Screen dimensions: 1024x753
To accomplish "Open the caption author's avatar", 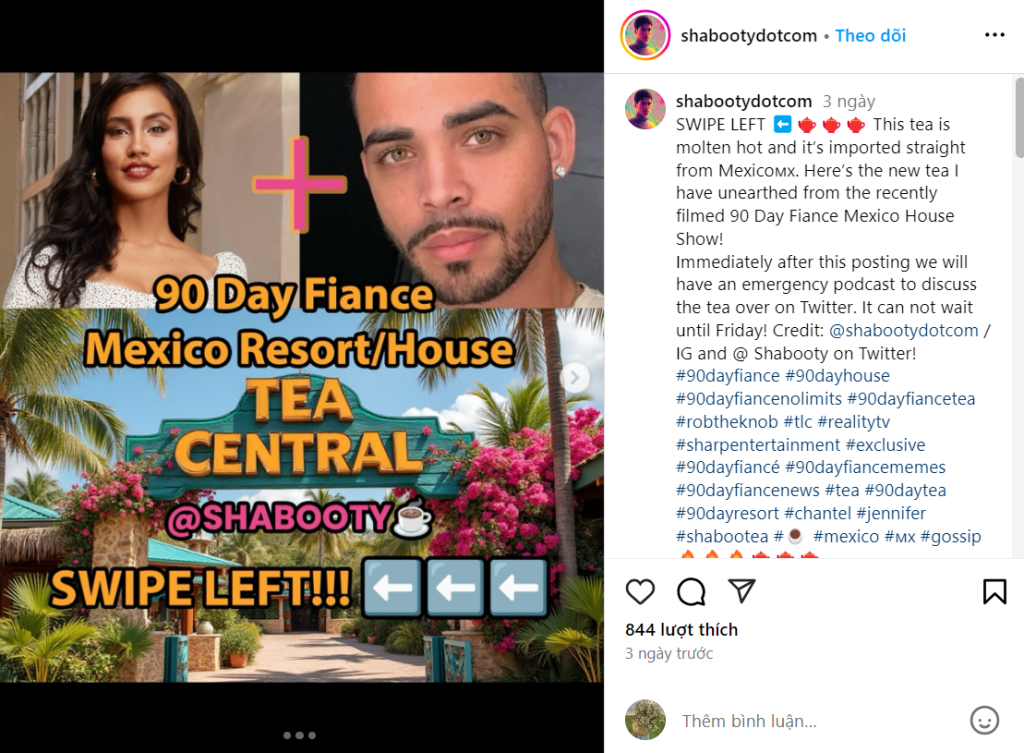I will tap(645, 108).
